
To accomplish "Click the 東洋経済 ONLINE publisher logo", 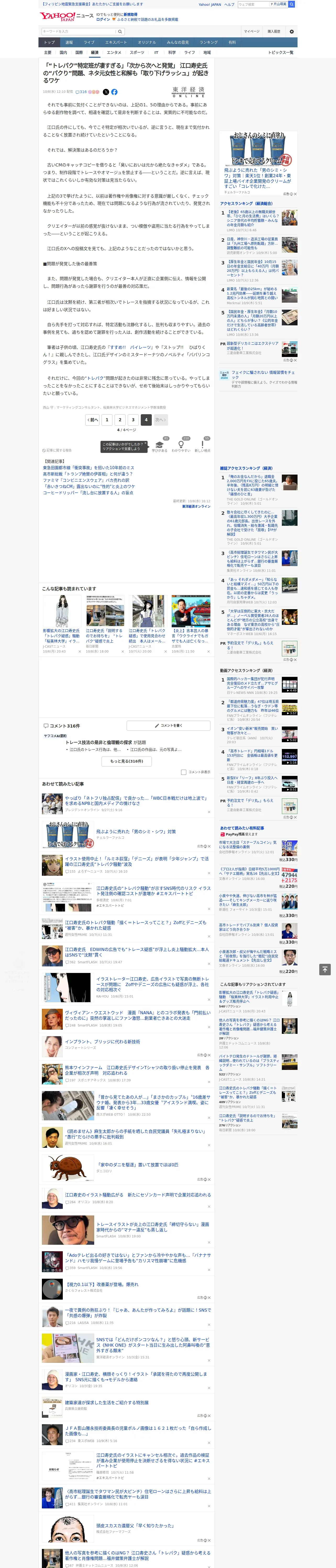I will coord(188,92).
